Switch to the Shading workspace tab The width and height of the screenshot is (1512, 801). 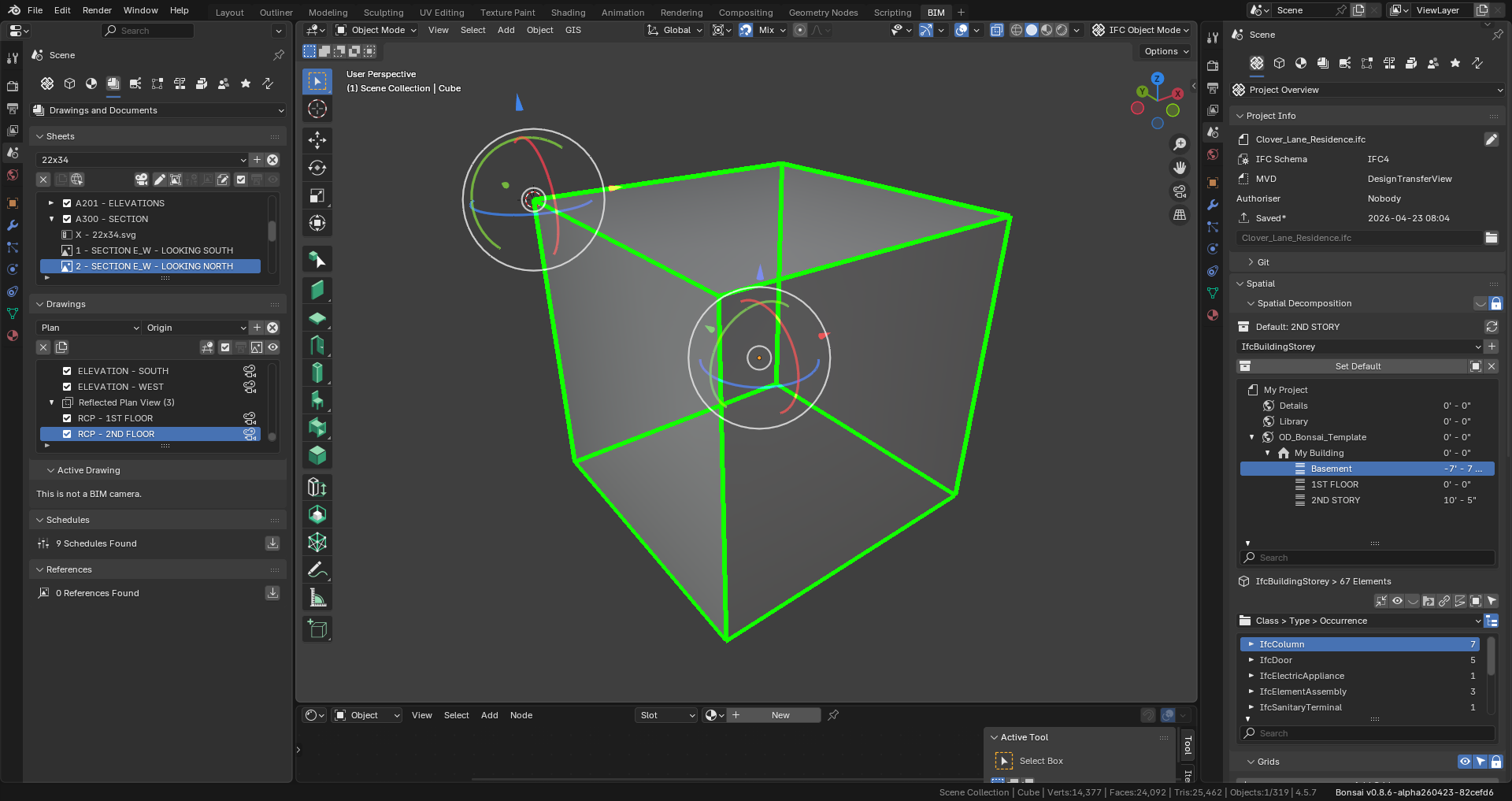[x=568, y=13]
